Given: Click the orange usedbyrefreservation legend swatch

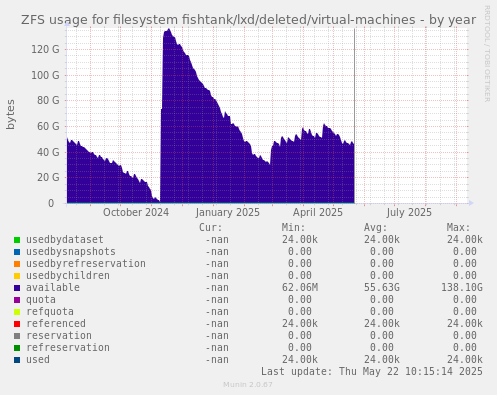Looking at the screenshot, I should coord(17,264).
